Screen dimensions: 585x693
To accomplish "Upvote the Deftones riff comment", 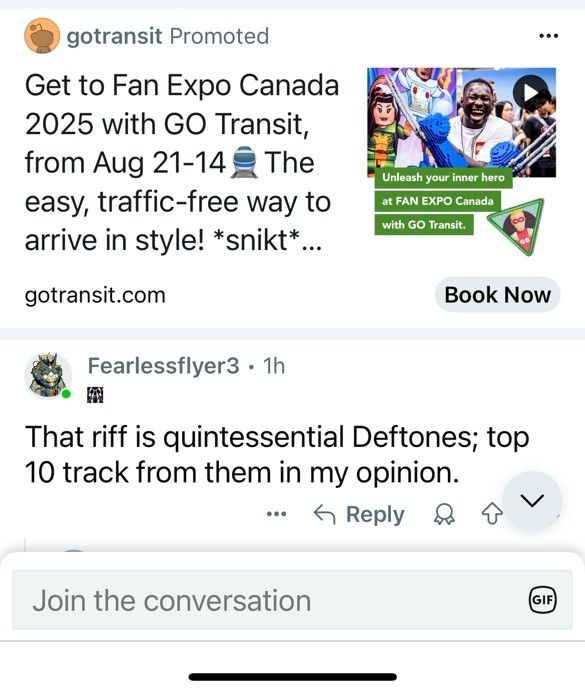I will 492,514.
